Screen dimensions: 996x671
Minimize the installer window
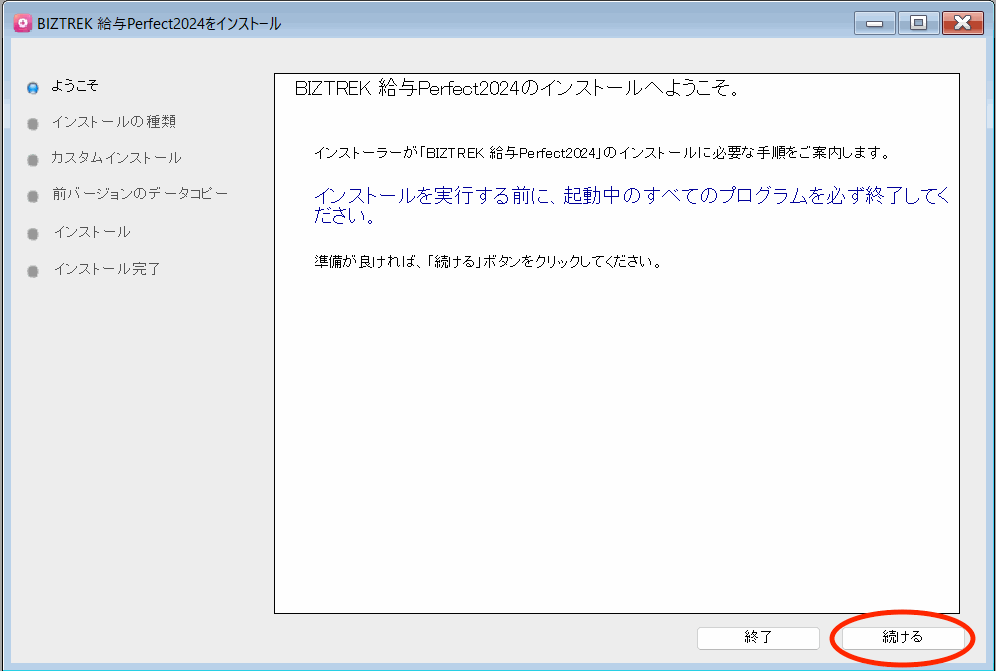[x=875, y=24]
